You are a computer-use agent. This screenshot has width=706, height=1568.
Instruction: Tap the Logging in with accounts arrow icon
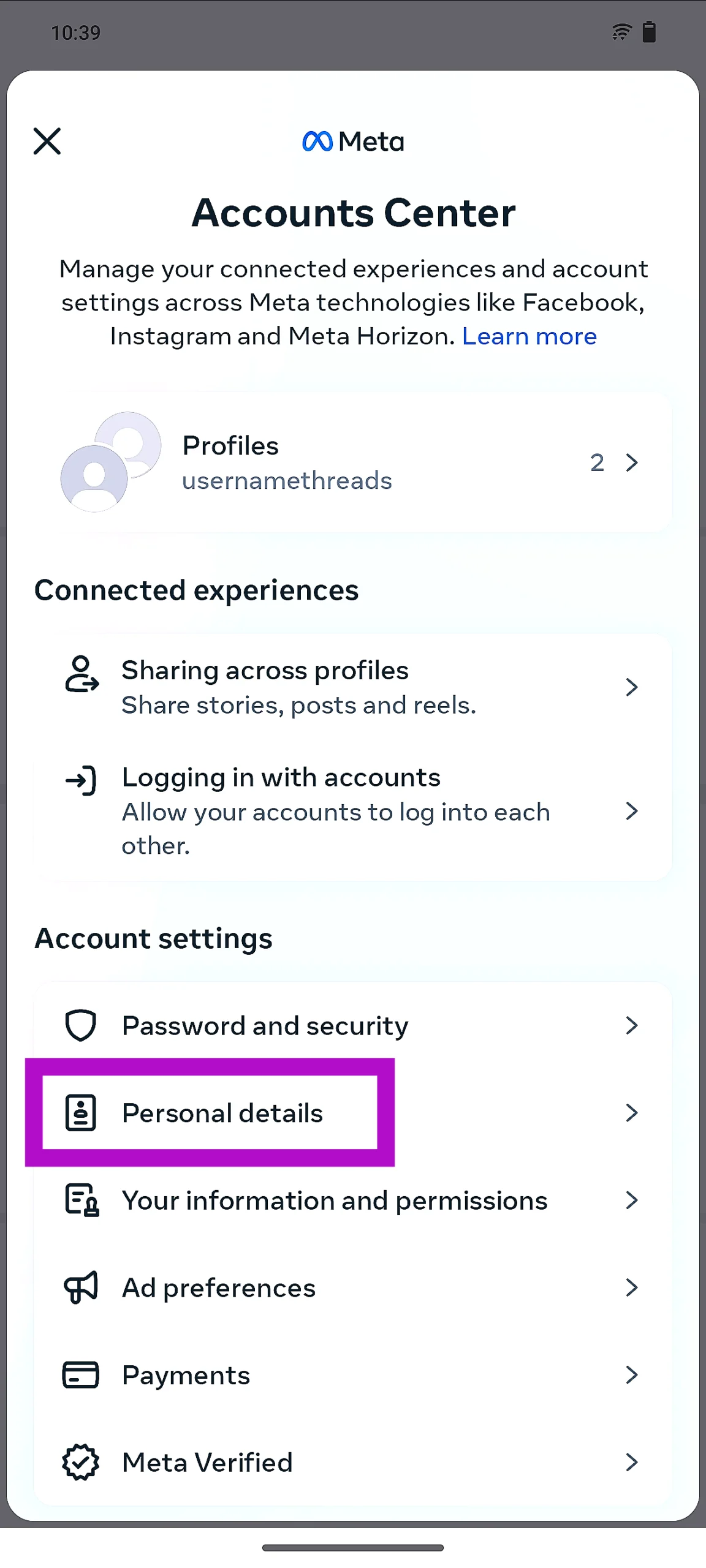pyautogui.click(x=82, y=780)
